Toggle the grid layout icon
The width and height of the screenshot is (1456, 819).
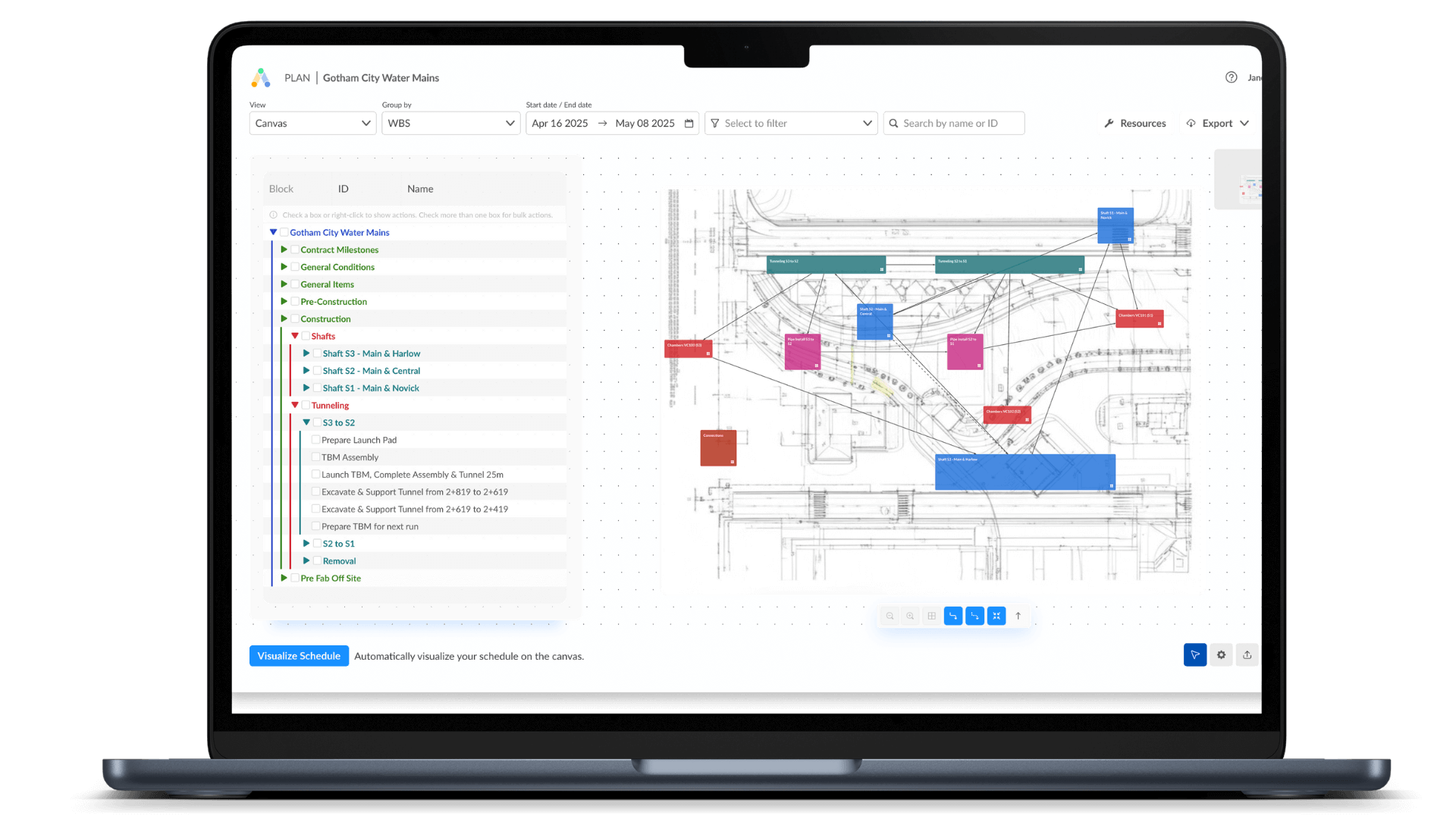tap(931, 616)
